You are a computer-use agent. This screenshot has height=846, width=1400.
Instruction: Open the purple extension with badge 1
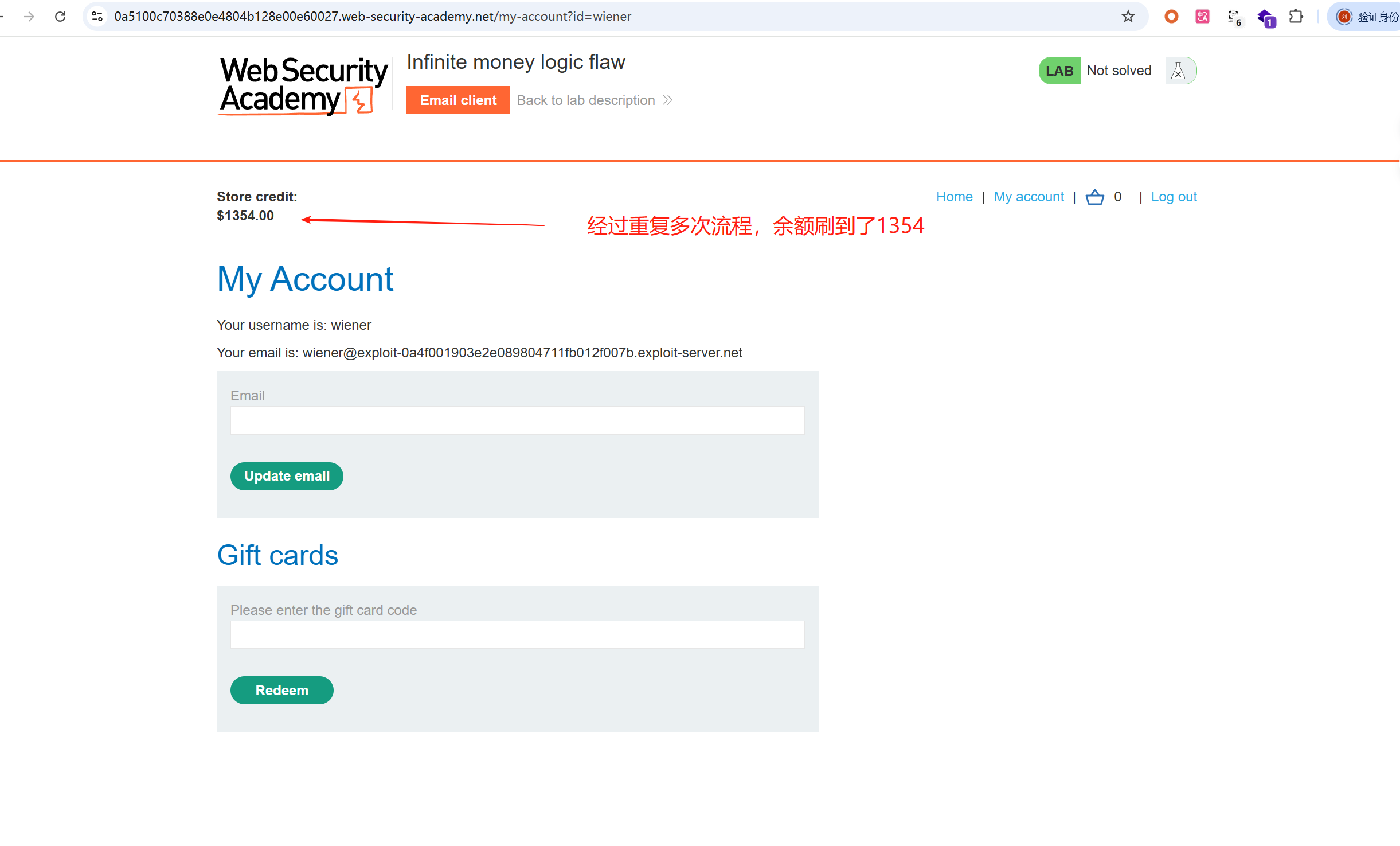(x=1265, y=18)
